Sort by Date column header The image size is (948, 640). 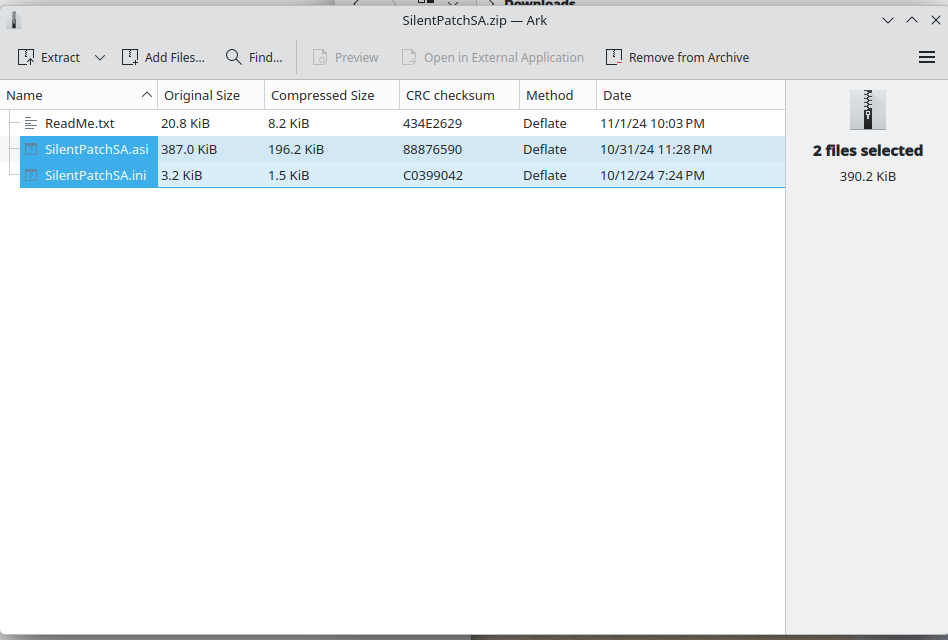(x=690, y=95)
